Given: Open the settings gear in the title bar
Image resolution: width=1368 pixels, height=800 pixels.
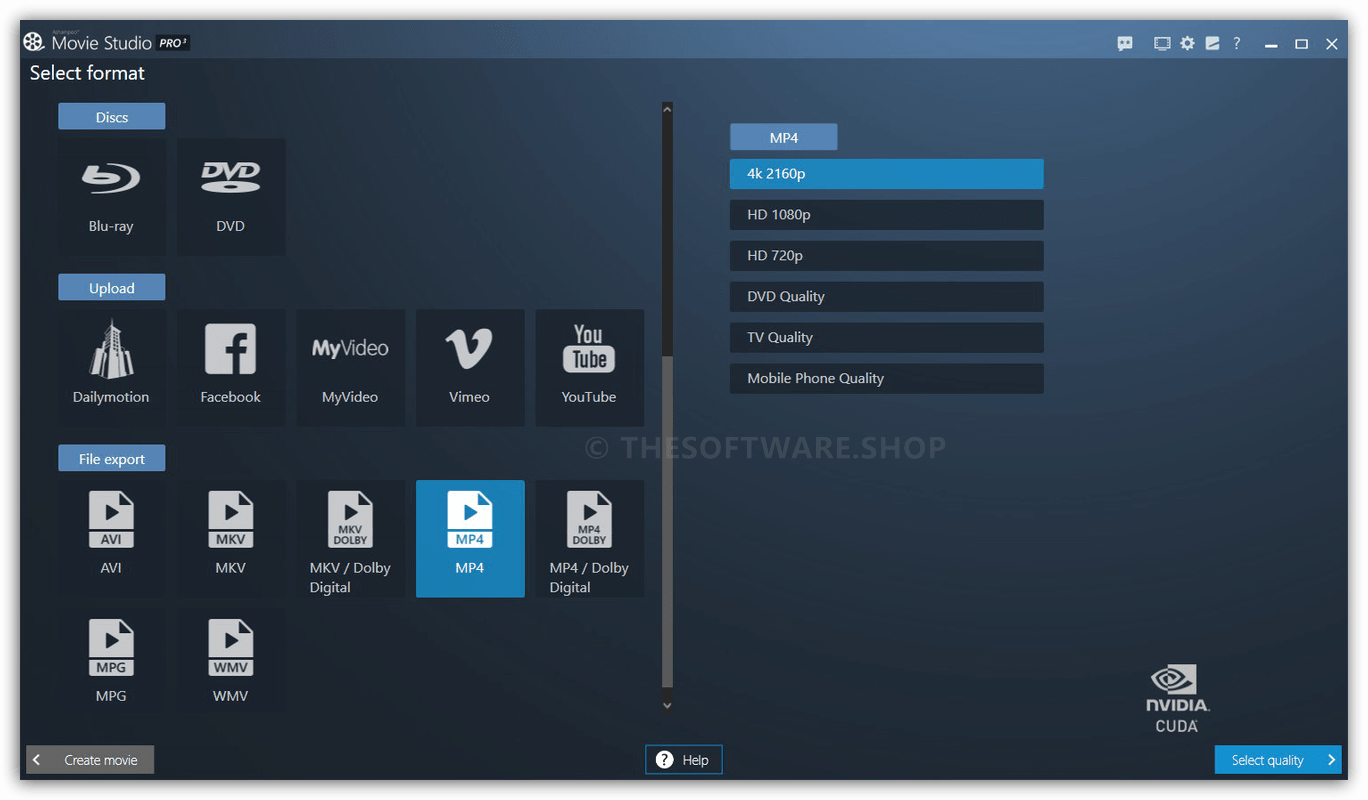Looking at the screenshot, I should [x=1187, y=43].
